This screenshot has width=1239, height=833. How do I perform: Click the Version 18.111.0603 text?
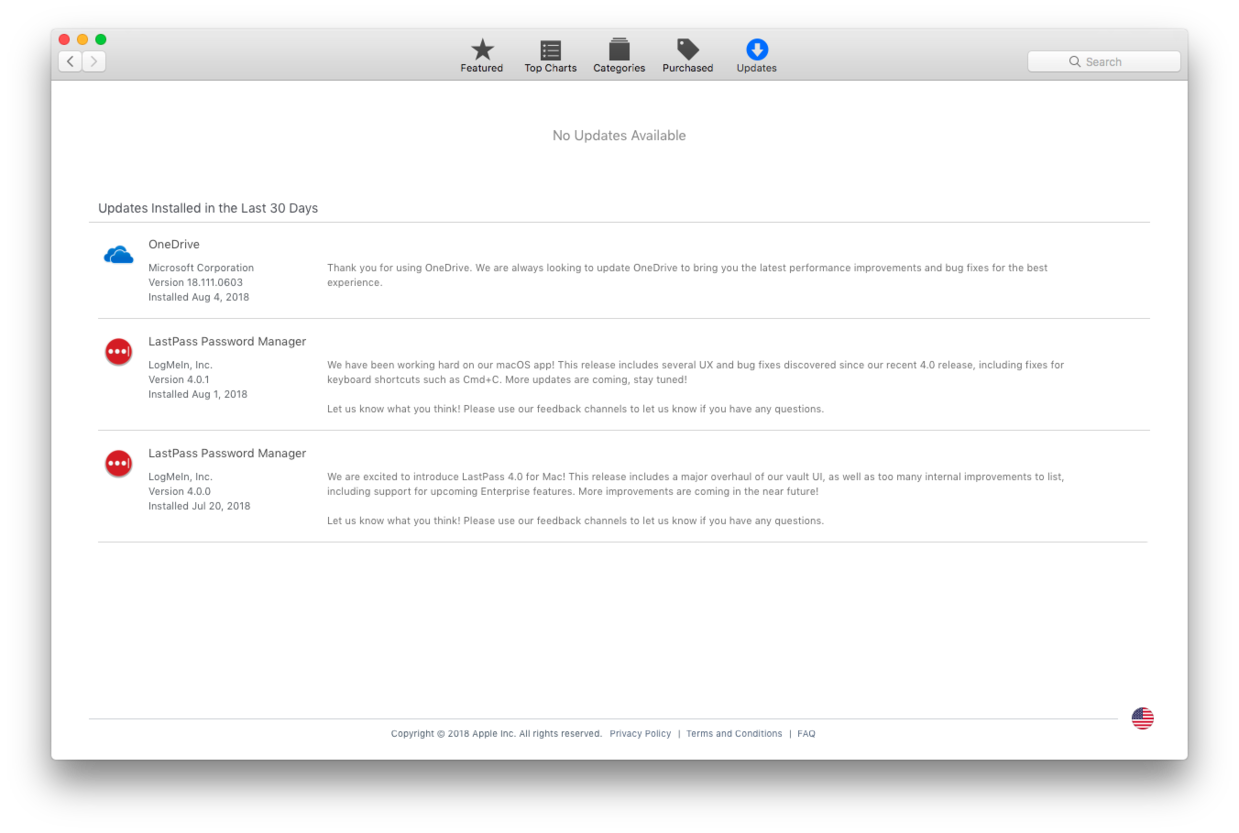pyautogui.click(x=195, y=283)
